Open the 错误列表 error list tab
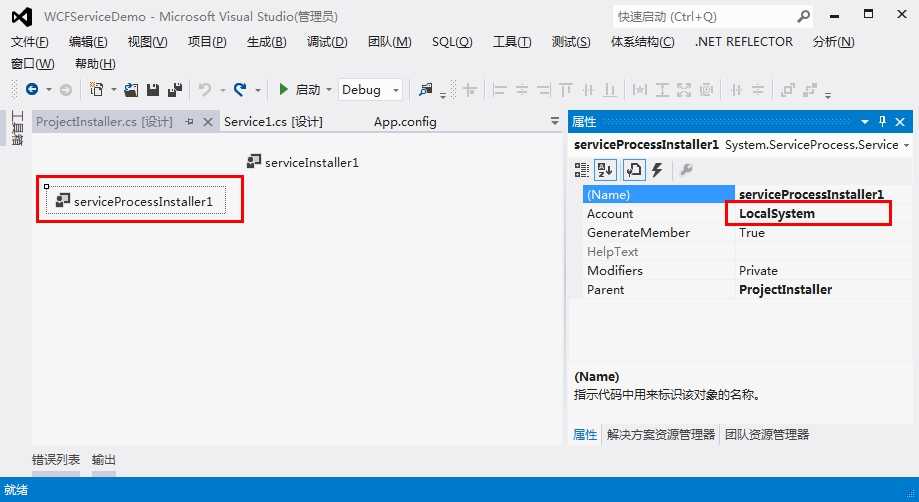This screenshot has width=919, height=502. click(x=56, y=460)
